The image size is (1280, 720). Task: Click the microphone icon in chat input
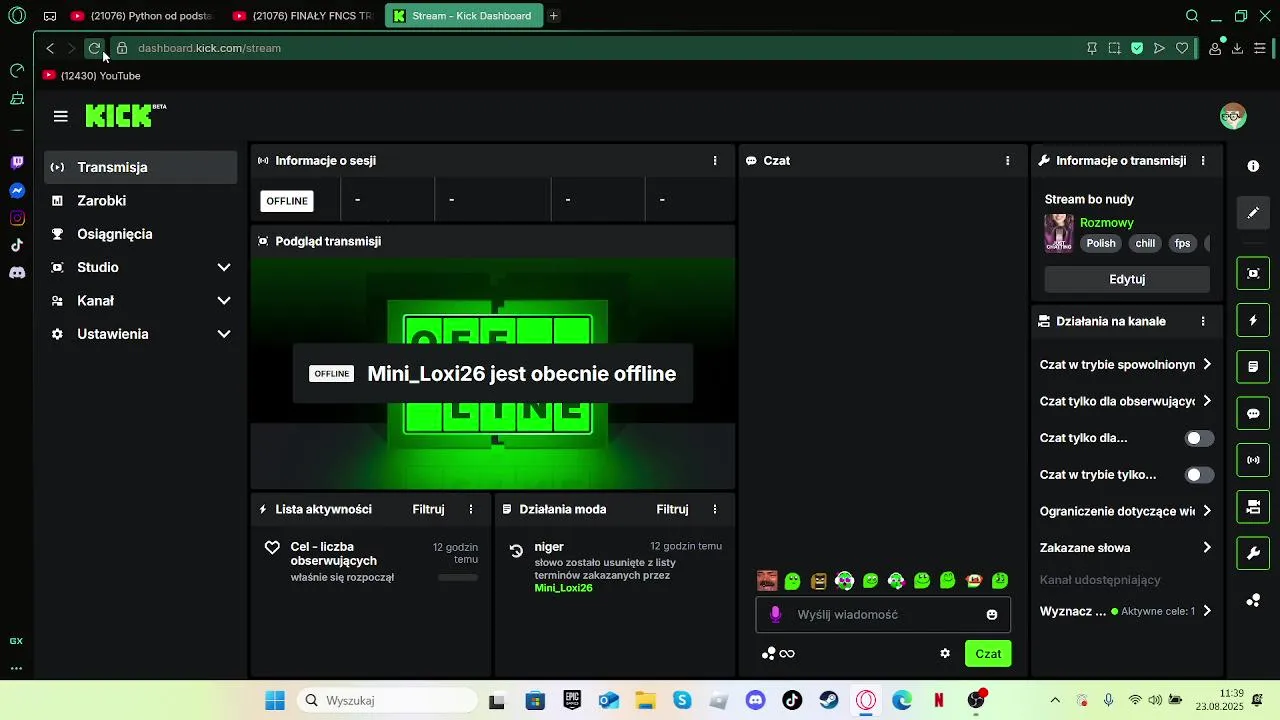coord(775,614)
